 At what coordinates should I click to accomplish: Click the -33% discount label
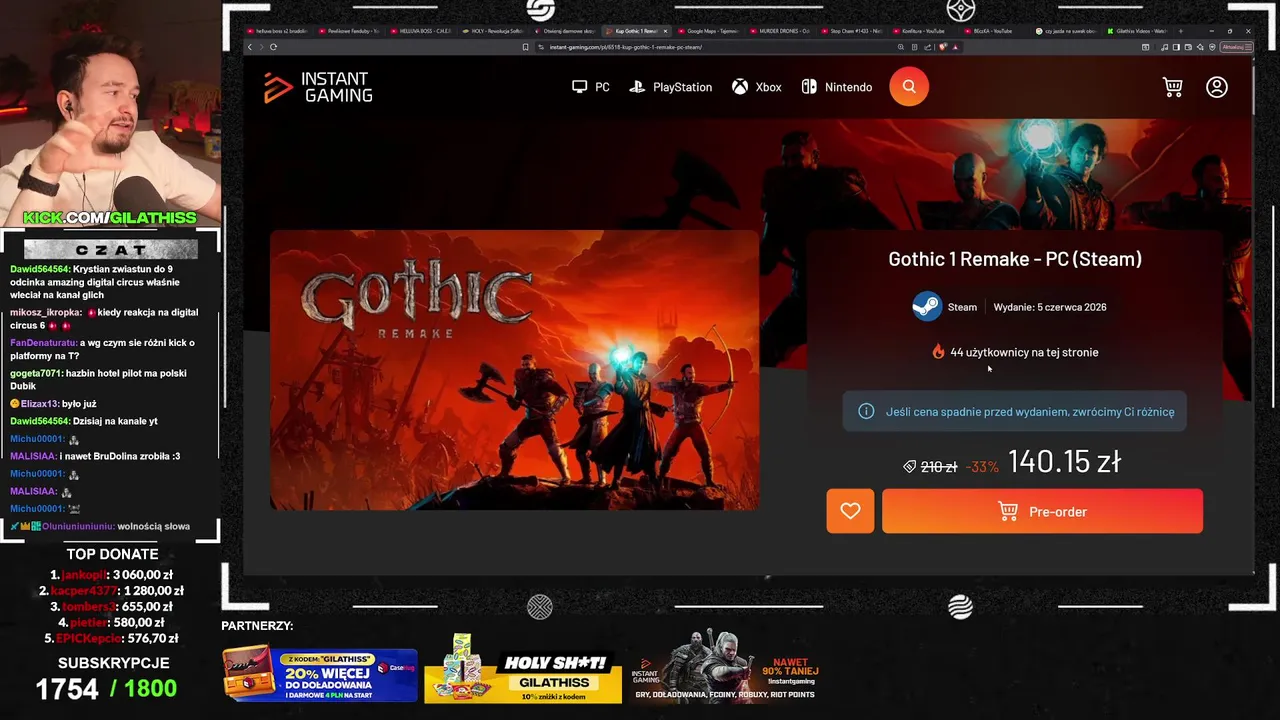982,467
